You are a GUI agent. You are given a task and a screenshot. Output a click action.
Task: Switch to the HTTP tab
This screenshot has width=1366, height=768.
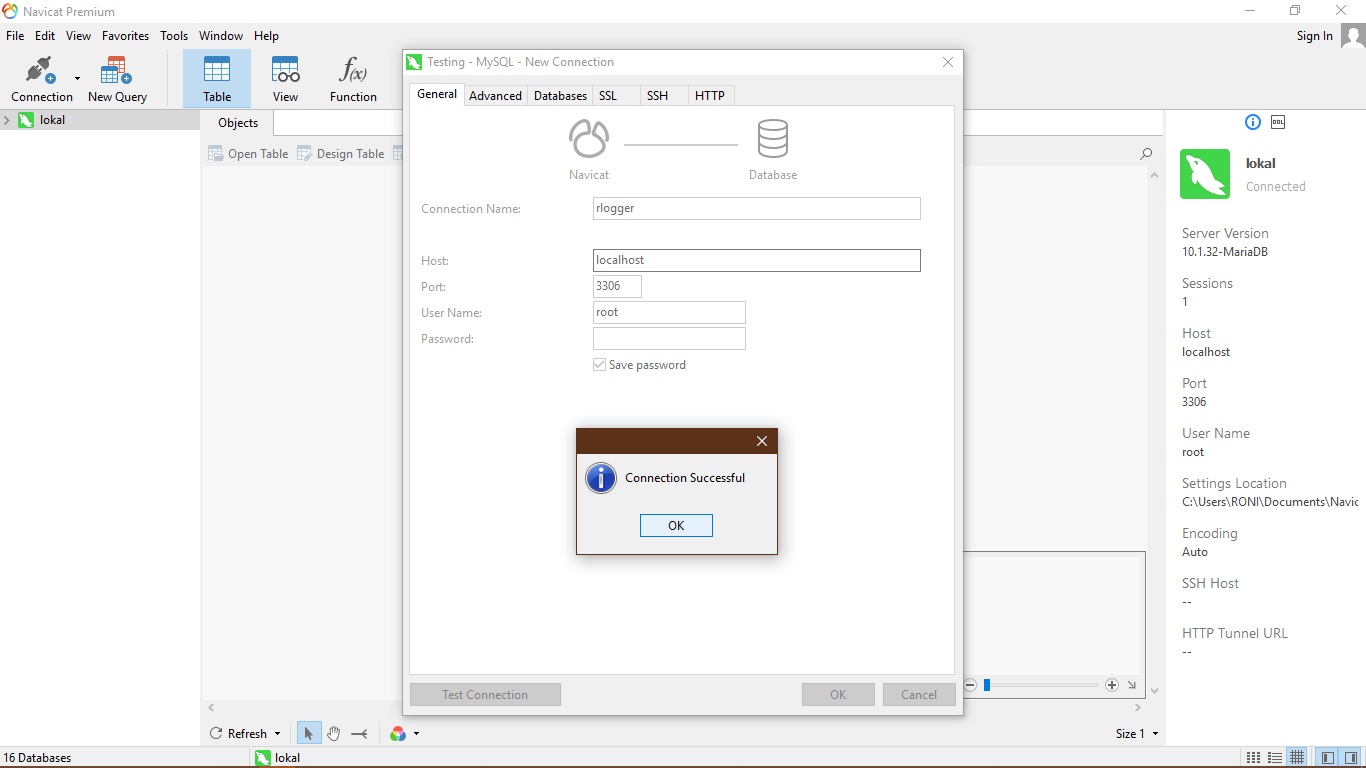(710, 96)
